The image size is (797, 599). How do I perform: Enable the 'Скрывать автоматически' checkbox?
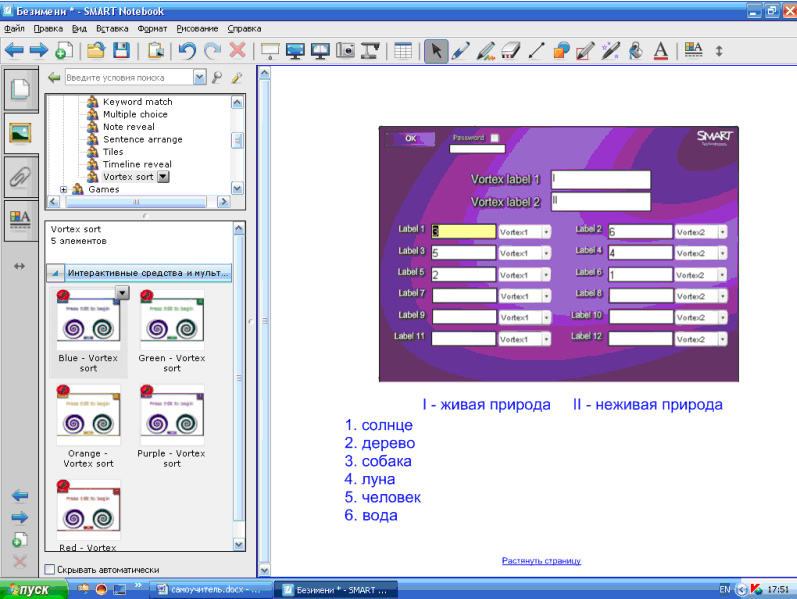pos(51,569)
